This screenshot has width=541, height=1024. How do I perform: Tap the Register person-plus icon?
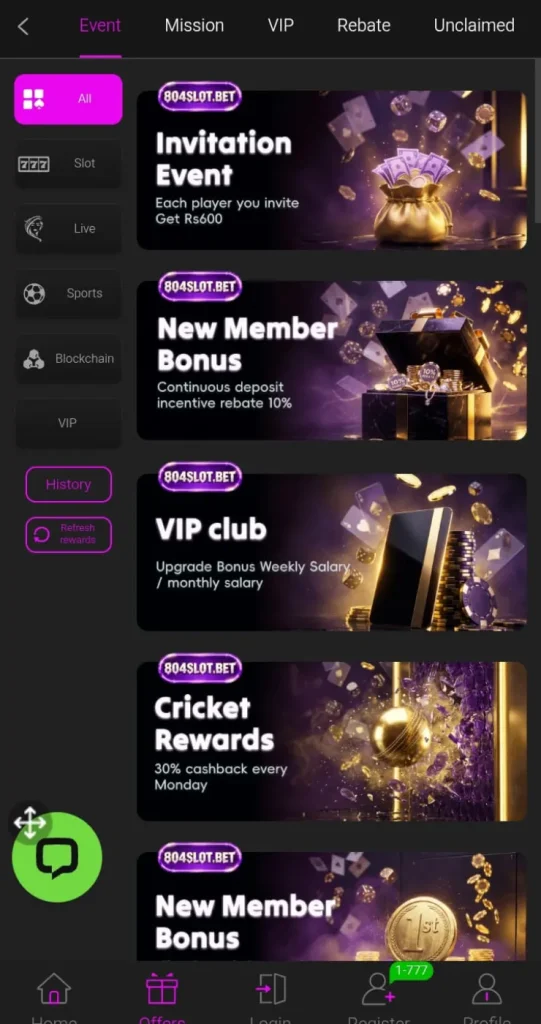coord(379,989)
